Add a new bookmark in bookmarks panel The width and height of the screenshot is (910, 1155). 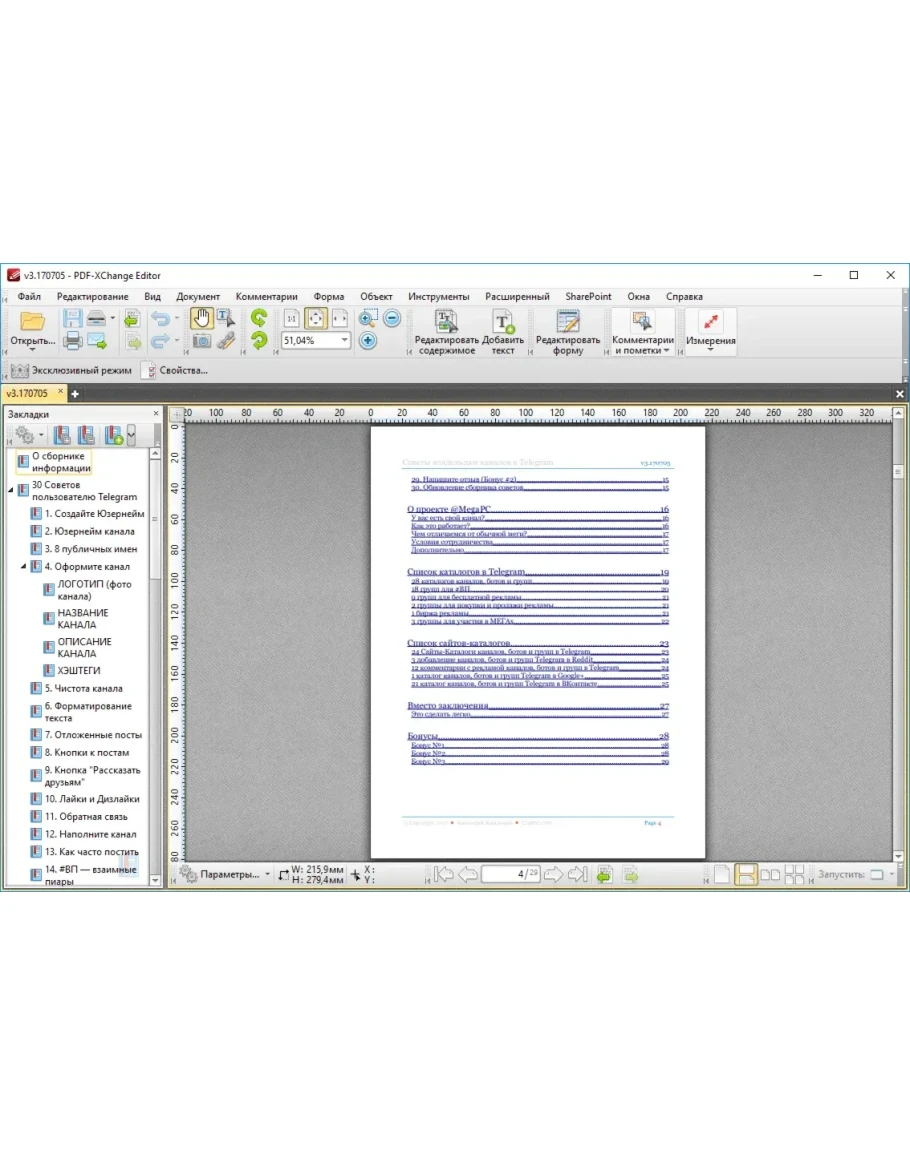(113, 435)
